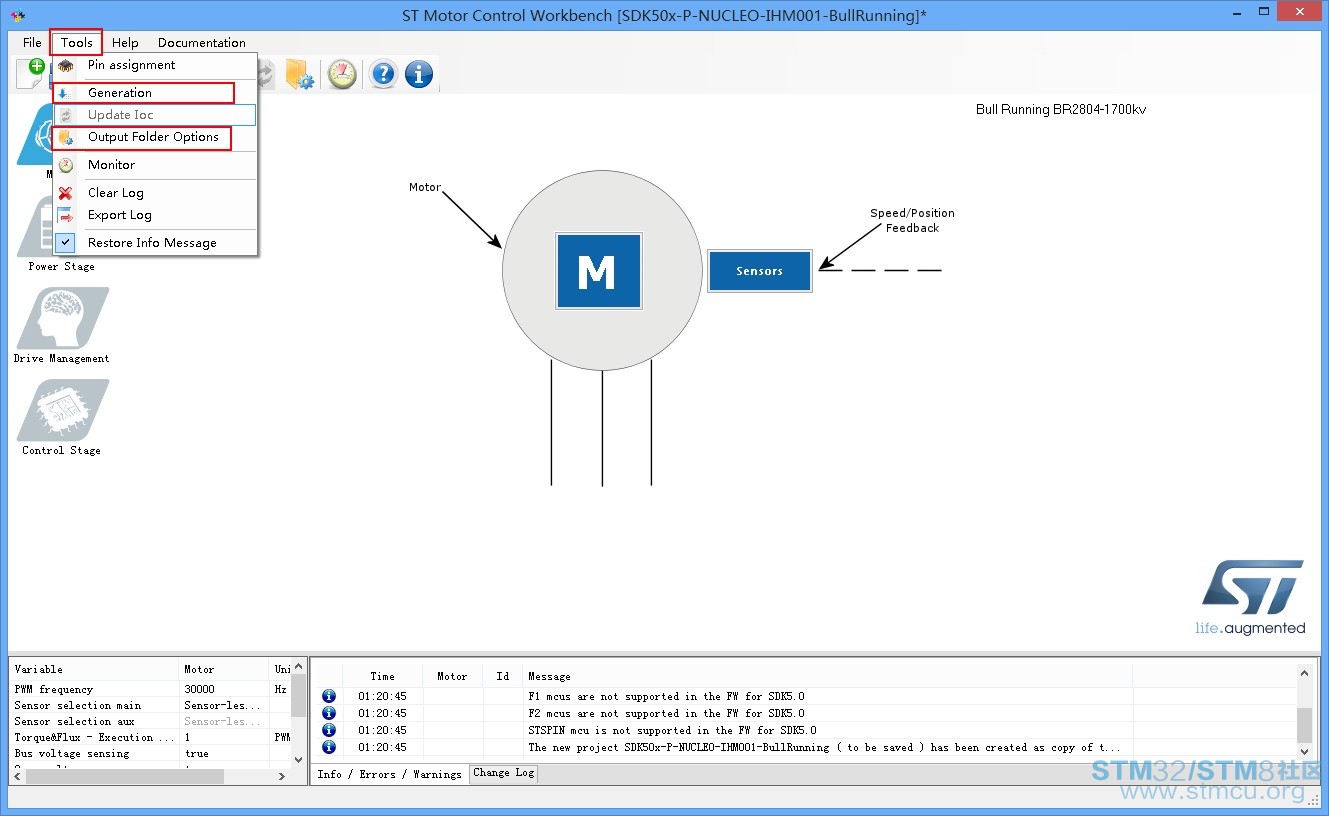The height and width of the screenshot is (816, 1329).
Task: Click the Time column header in log
Action: point(382,676)
